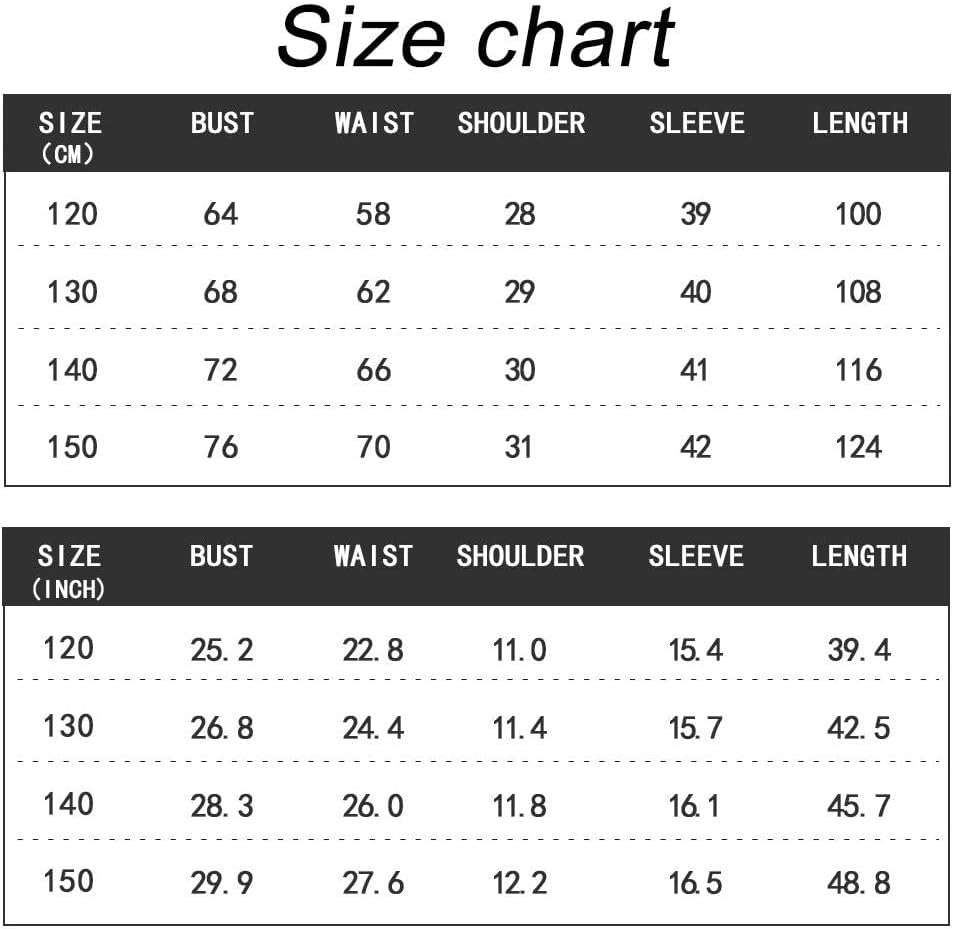Select size 150 row label in CM table

72,446
